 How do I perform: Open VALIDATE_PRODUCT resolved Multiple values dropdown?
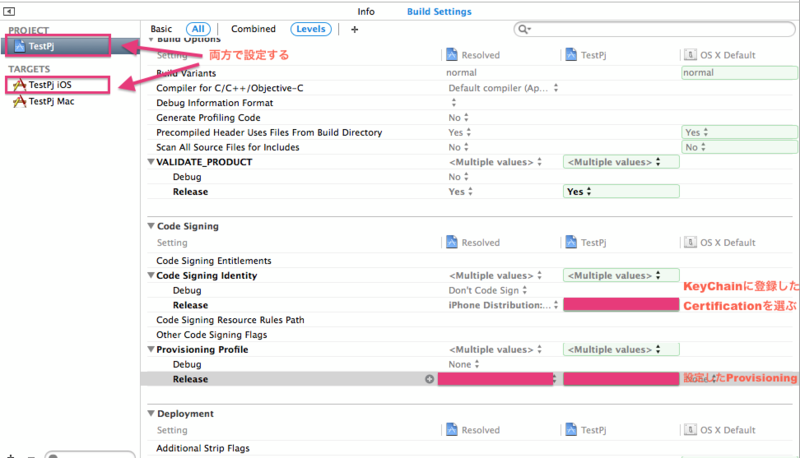coord(495,162)
